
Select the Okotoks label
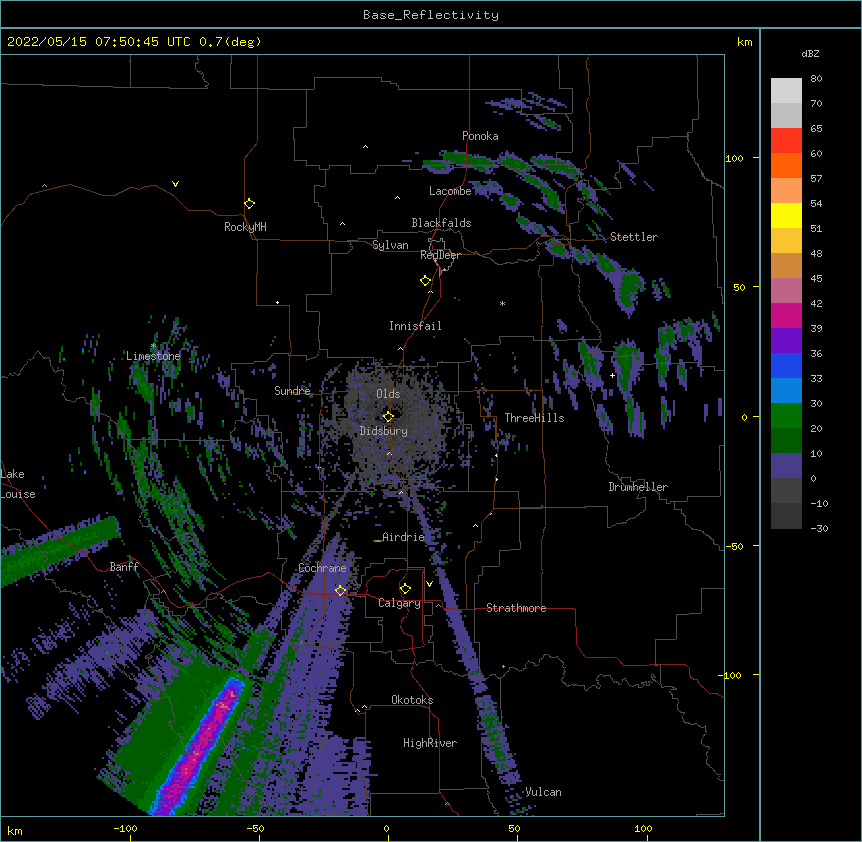(x=412, y=700)
